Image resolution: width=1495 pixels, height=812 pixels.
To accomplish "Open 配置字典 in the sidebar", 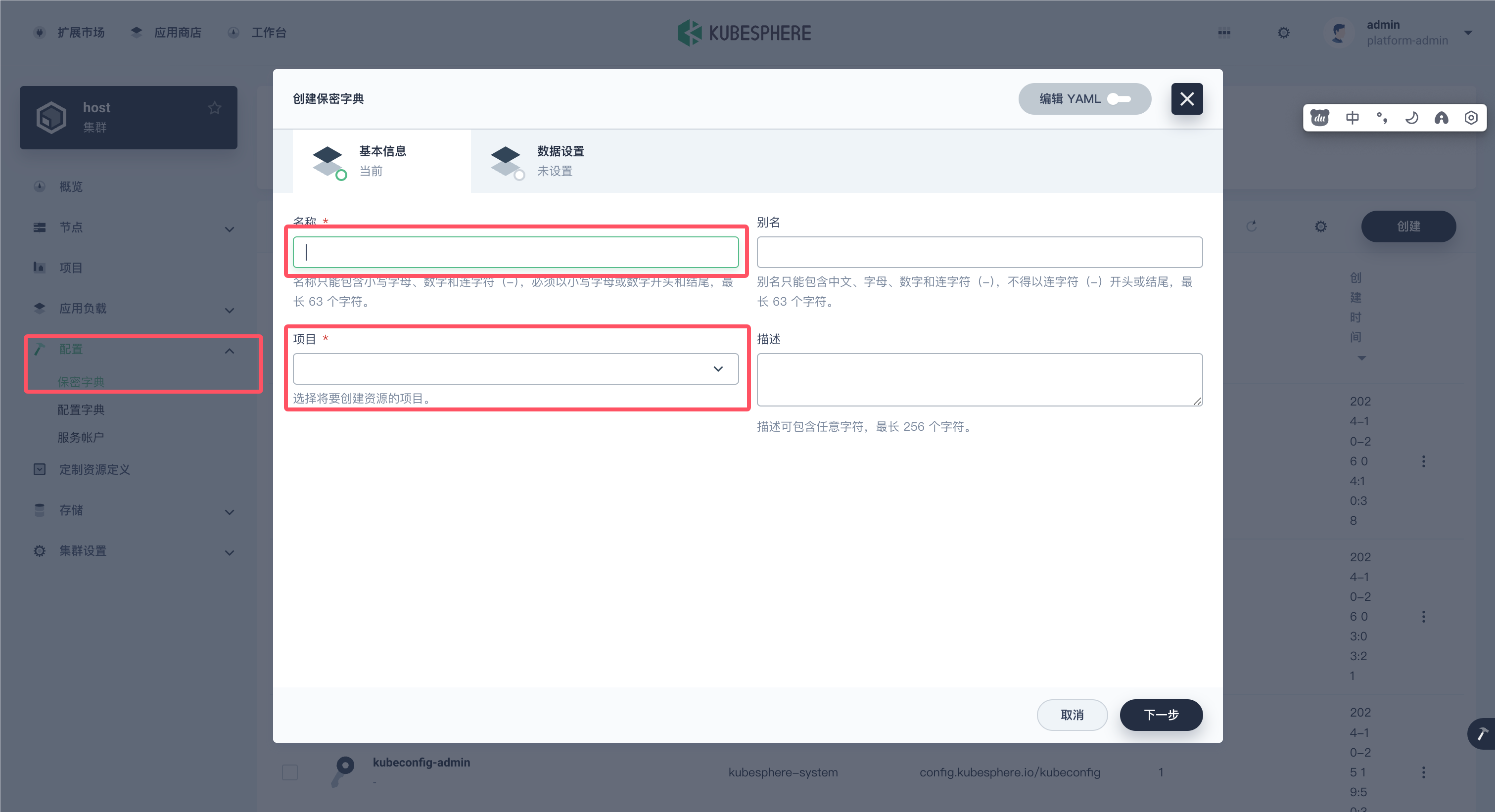I will tap(81, 409).
